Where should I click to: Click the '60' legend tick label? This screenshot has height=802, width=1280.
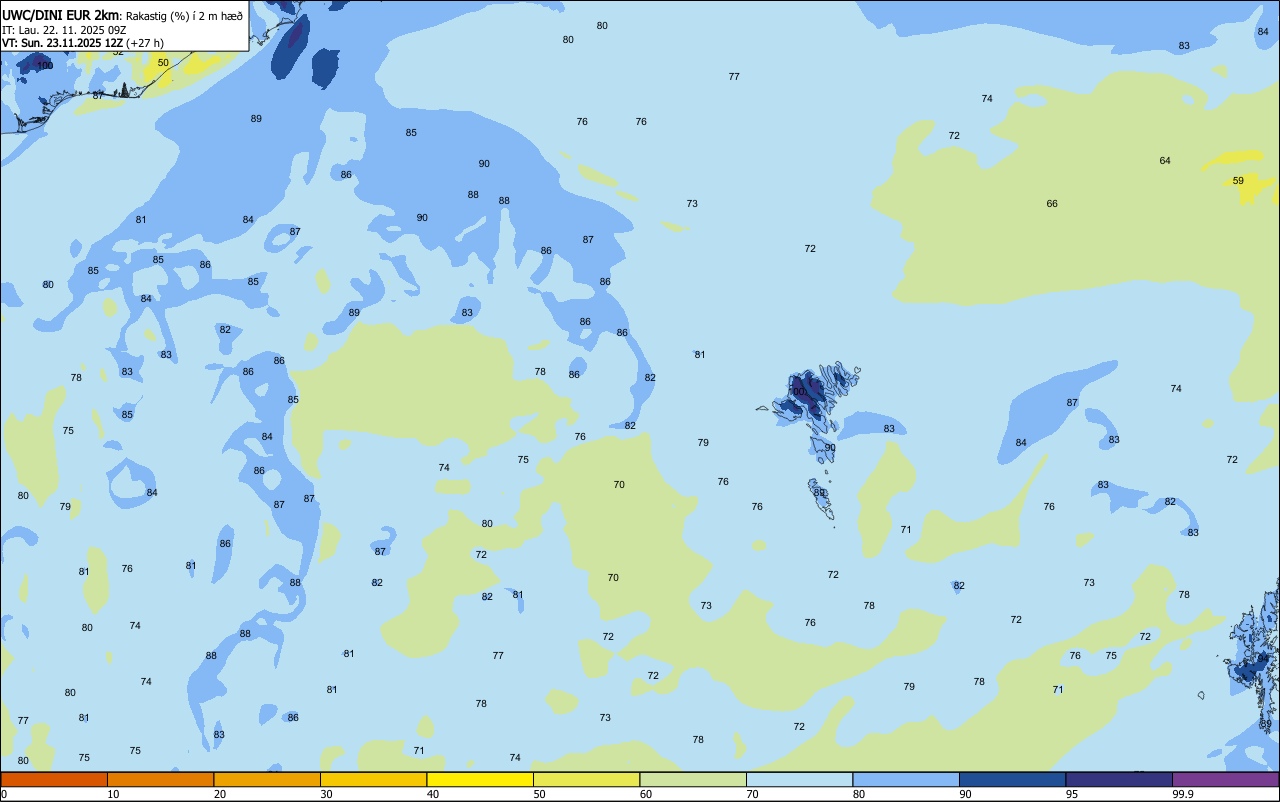tap(646, 794)
